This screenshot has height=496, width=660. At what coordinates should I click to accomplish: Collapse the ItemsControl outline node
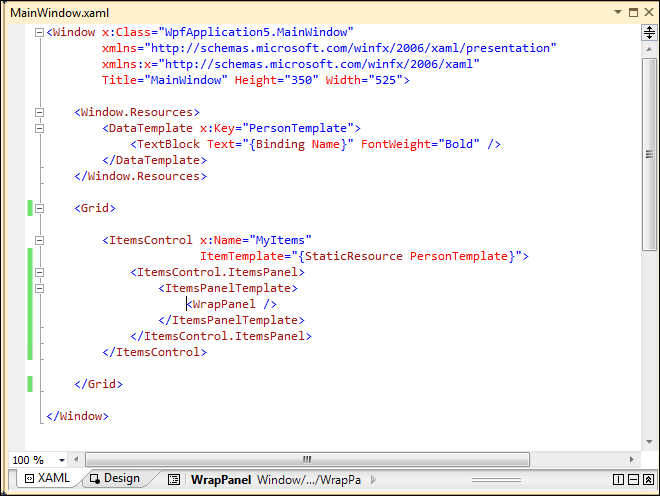[x=39, y=240]
